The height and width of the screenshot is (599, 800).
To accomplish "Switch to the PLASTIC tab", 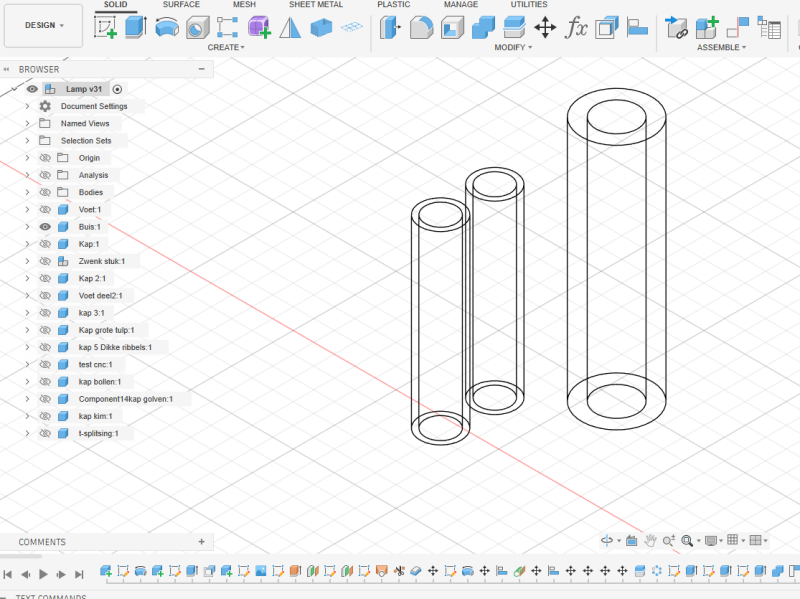I will click(393, 5).
